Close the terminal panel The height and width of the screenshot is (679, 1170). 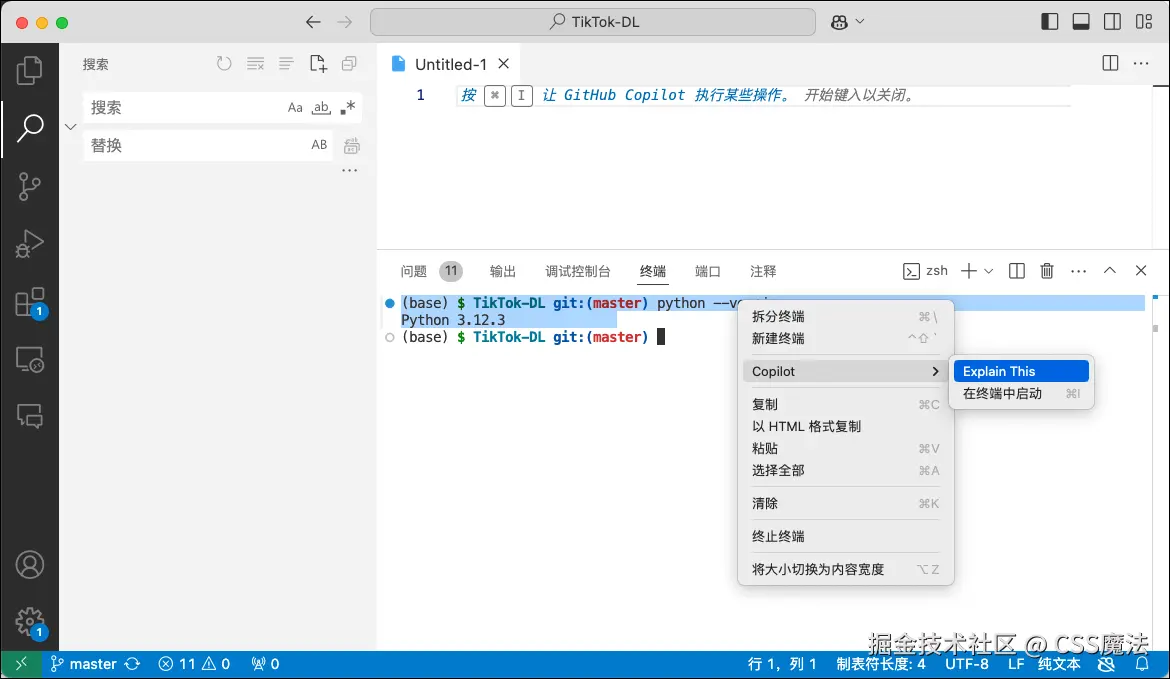[1141, 271]
